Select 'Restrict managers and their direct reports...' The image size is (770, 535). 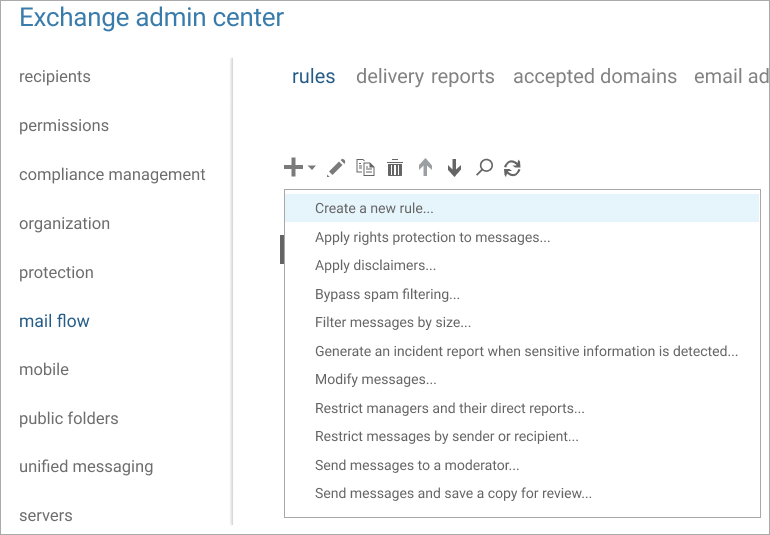click(x=522, y=408)
